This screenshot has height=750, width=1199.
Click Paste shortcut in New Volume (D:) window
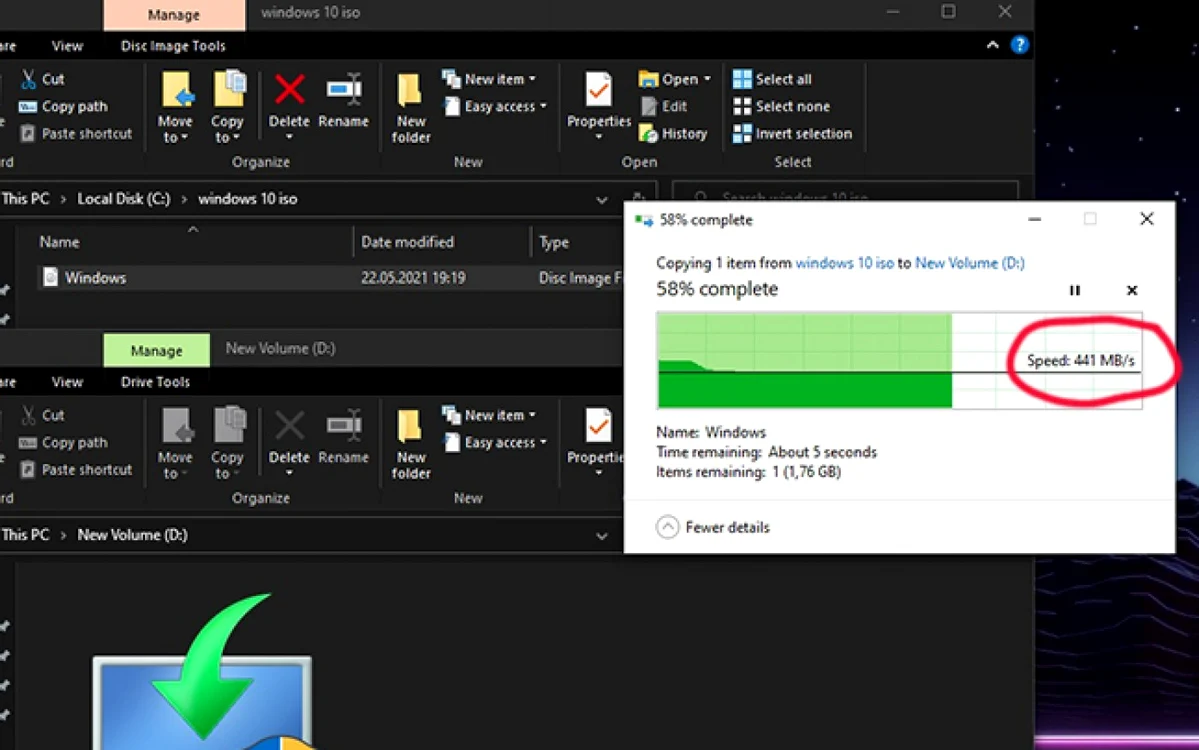coord(76,470)
